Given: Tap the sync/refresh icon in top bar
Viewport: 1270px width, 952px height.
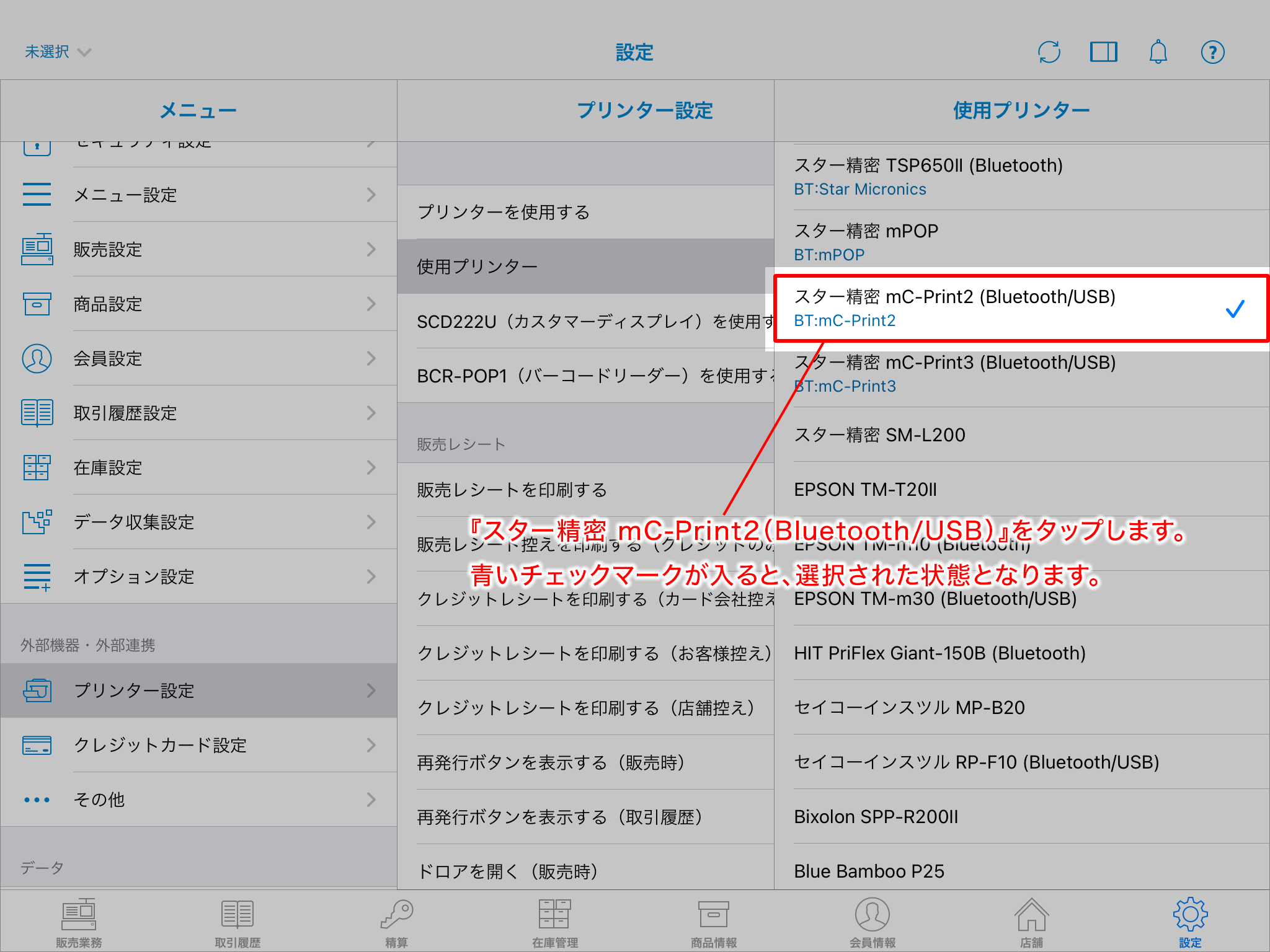Looking at the screenshot, I should [x=1049, y=52].
